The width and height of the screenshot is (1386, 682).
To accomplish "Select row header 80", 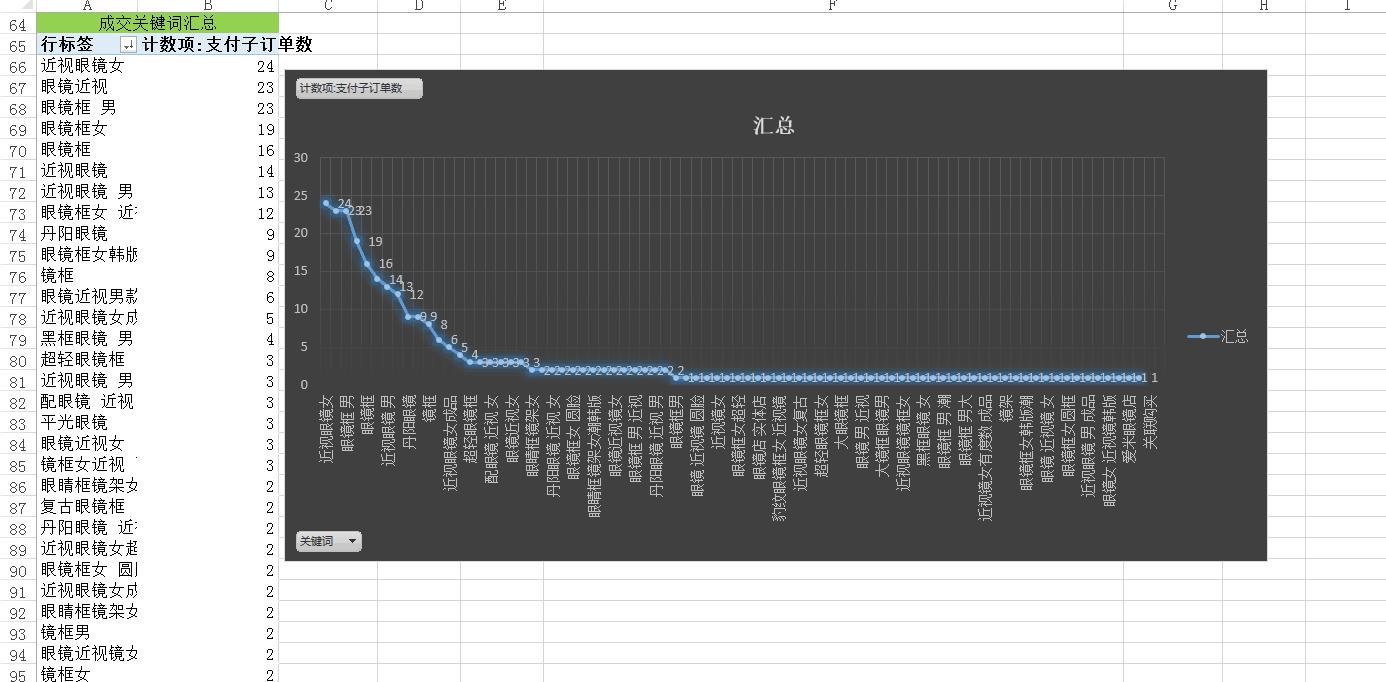I will pyautogui.click(x=17, y=360).
